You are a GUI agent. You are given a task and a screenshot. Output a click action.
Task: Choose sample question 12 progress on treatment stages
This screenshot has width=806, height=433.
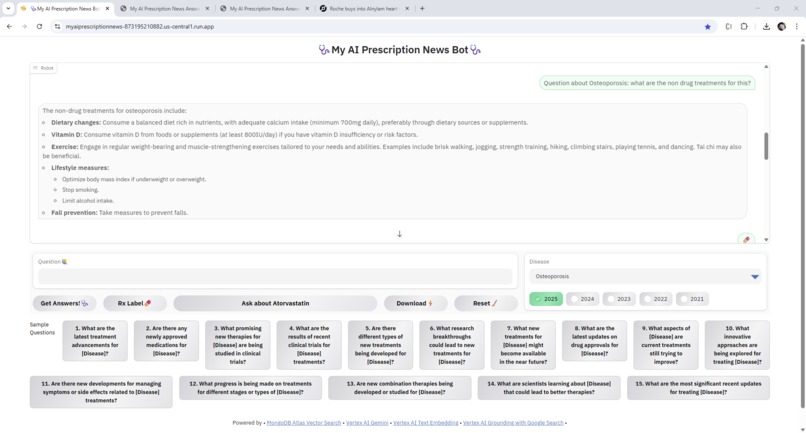[x=250, y=388]
